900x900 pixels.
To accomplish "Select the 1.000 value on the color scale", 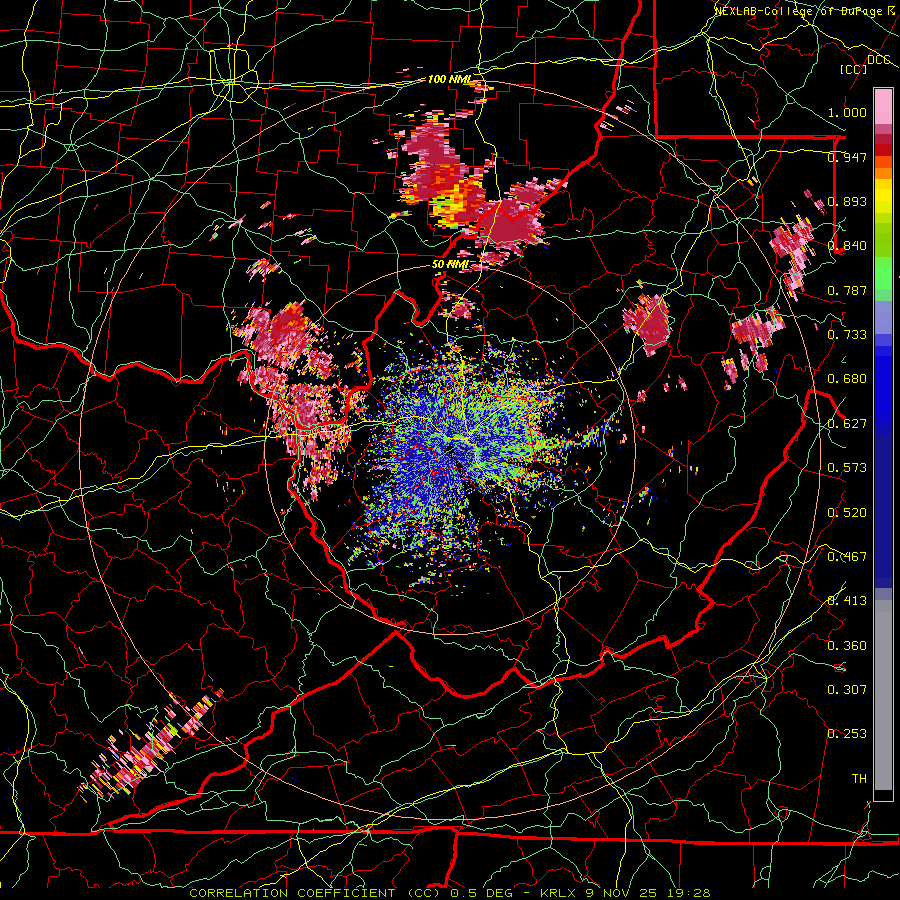I will [847, 112].
